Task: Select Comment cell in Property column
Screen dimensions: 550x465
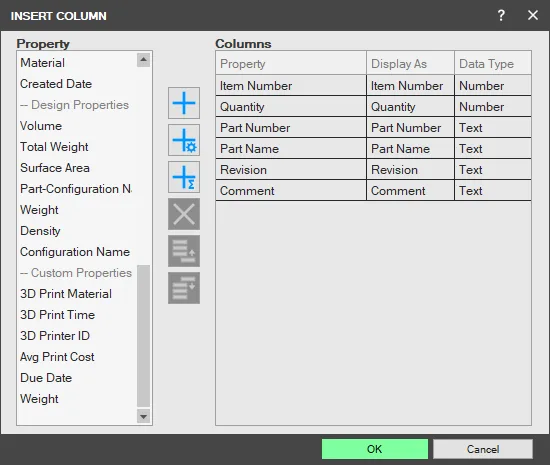Action: point(291,191)
